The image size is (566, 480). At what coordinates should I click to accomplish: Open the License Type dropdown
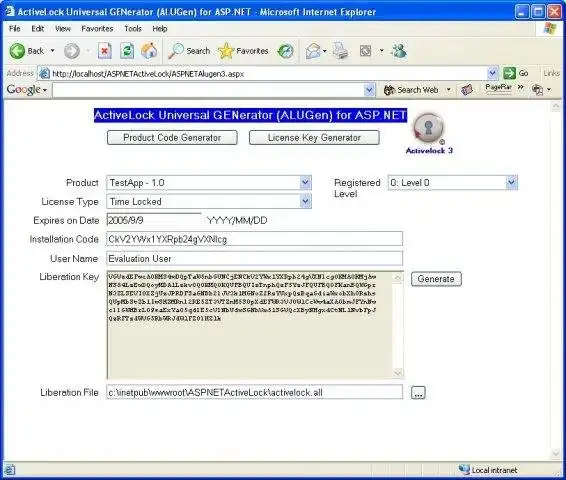coord(209,201)
